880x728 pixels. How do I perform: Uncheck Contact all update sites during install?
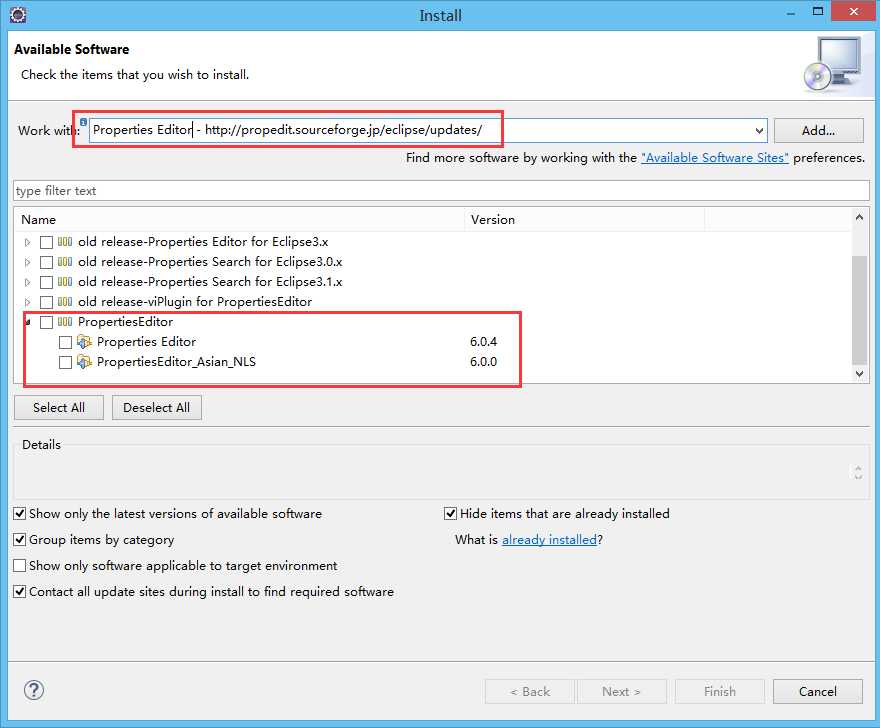tap(20, 591)
